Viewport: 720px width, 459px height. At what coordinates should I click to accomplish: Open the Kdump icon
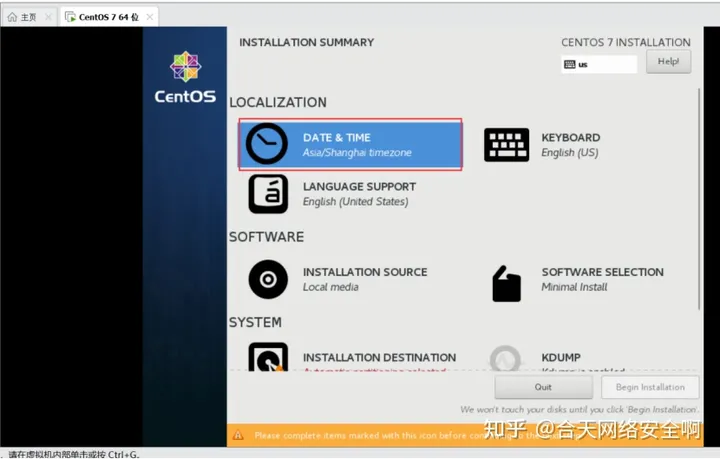tap(506, 358)
